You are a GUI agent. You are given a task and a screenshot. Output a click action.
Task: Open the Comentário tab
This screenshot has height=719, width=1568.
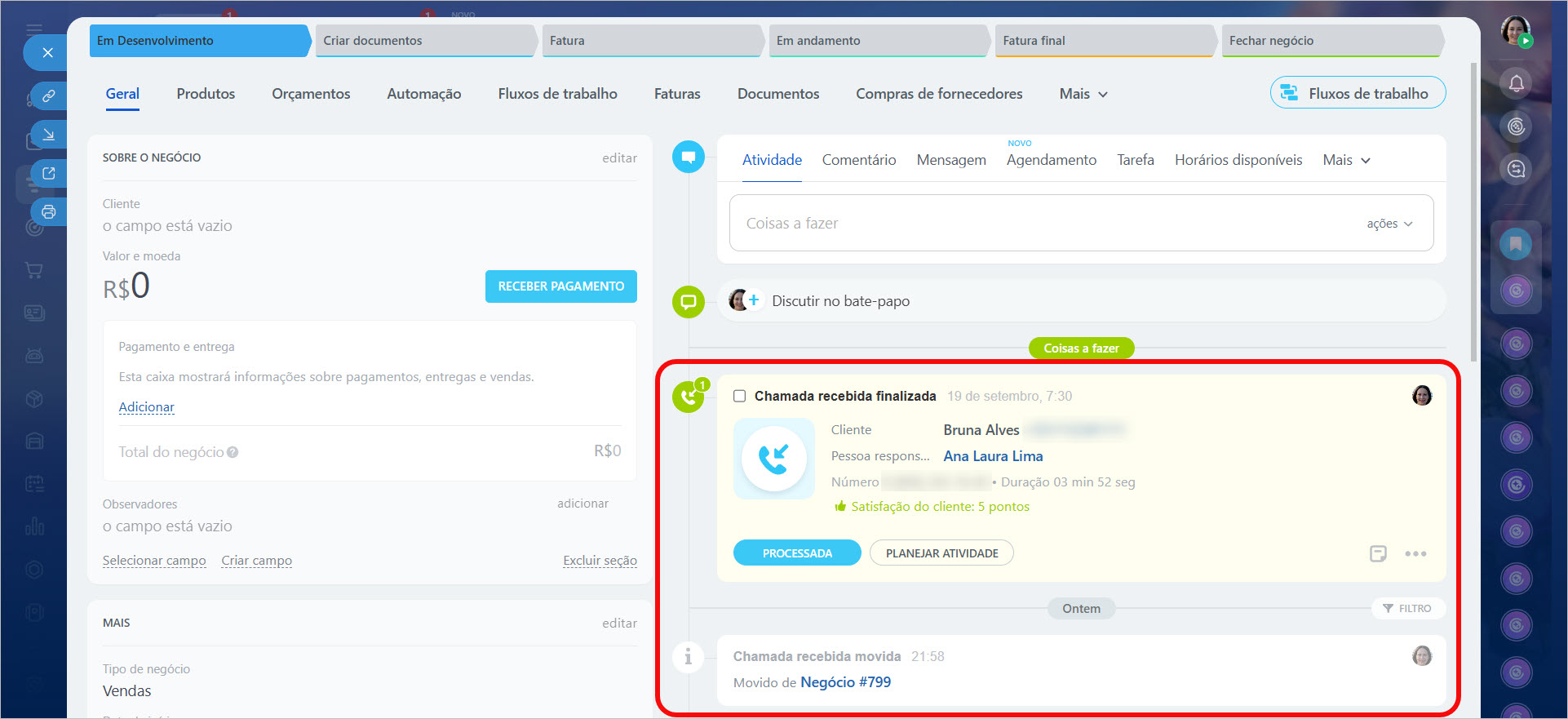858,160
